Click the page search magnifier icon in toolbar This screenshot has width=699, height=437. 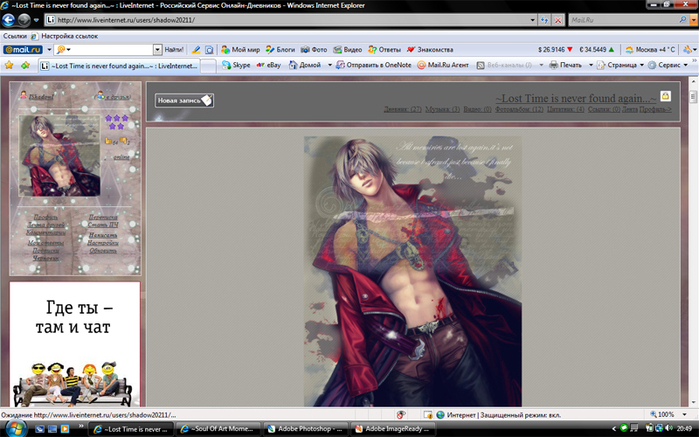pyautogui.click(x=209, y=50)
